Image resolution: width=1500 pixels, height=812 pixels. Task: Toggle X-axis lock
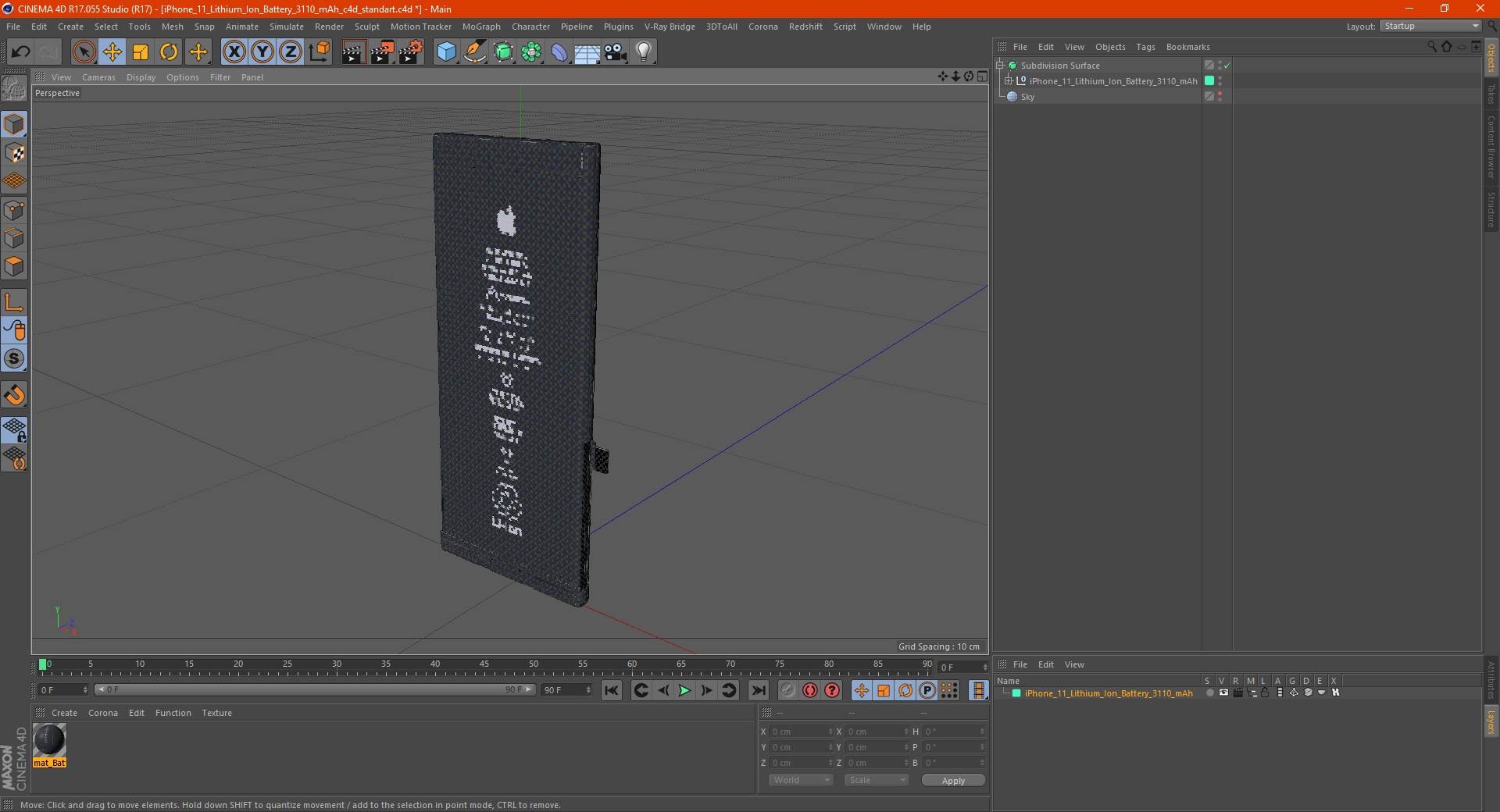point(234,52)
